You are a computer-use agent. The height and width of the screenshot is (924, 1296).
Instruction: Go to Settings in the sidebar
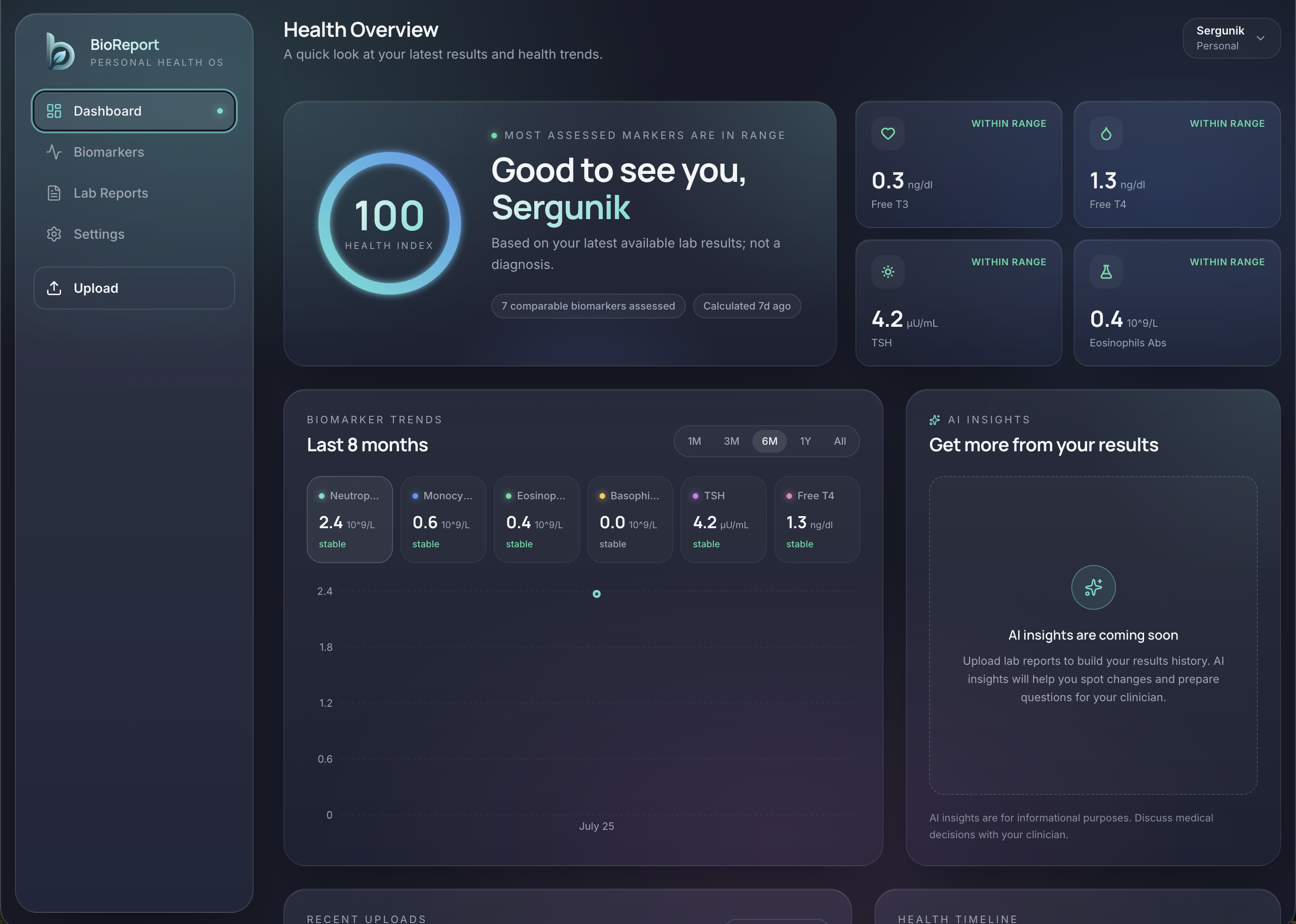(134, 234)
